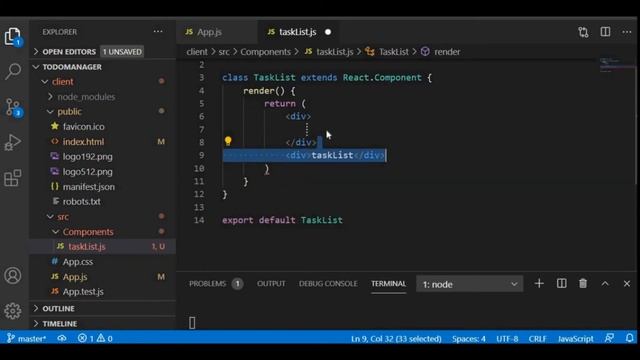The height and width of the screenshot is (360, 640).
Task: Collapse the src folder
Action: tap(103, 217)
